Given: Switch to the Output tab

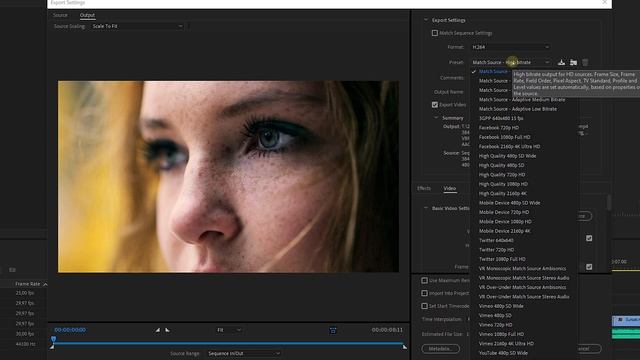Looking at the screenshot, I should (87, 15).
